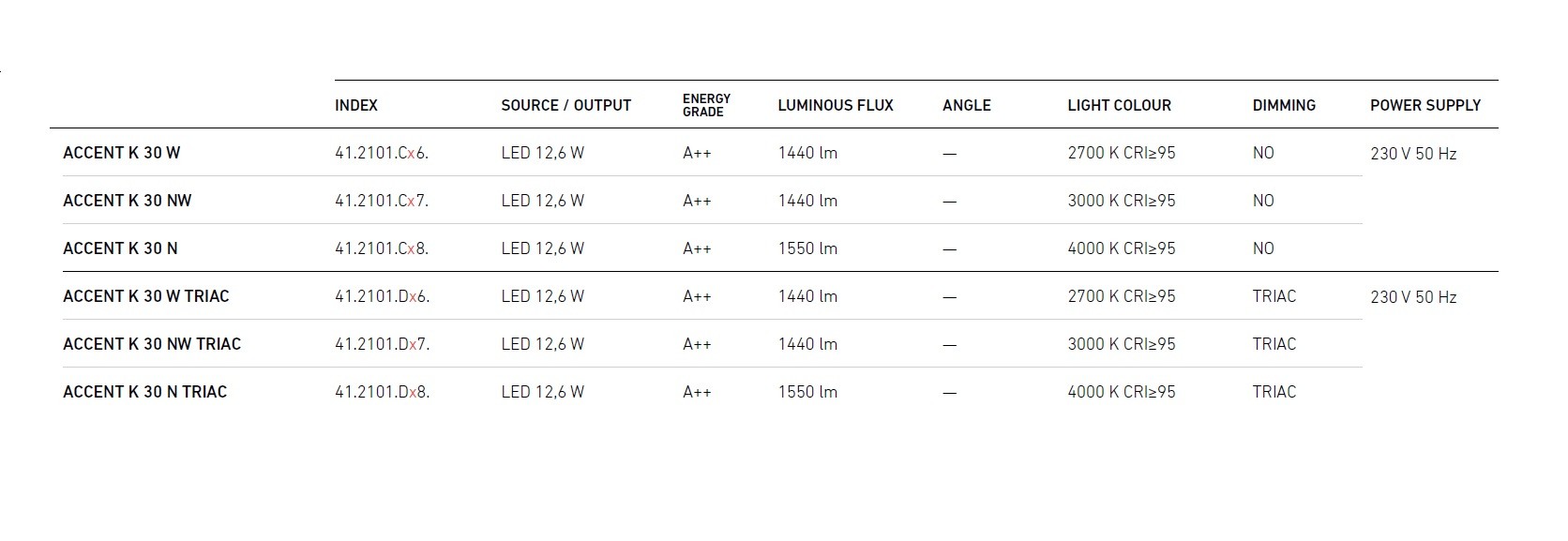This screenshot has height=541, width=1568.
Task: Select index code 41.2101.Dx6.
Action: pyautogui.click(x=382, y=296)
